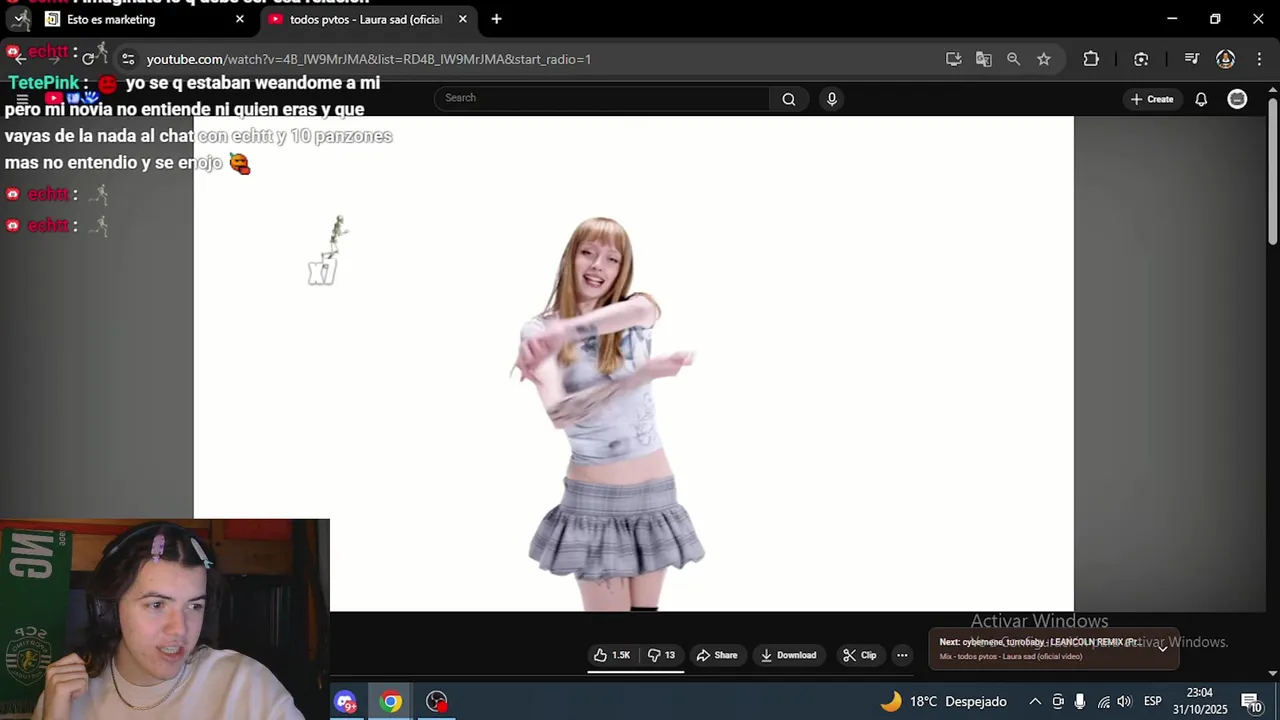
Task: Click the Create button on YouTube
Action: point(1152,99)
